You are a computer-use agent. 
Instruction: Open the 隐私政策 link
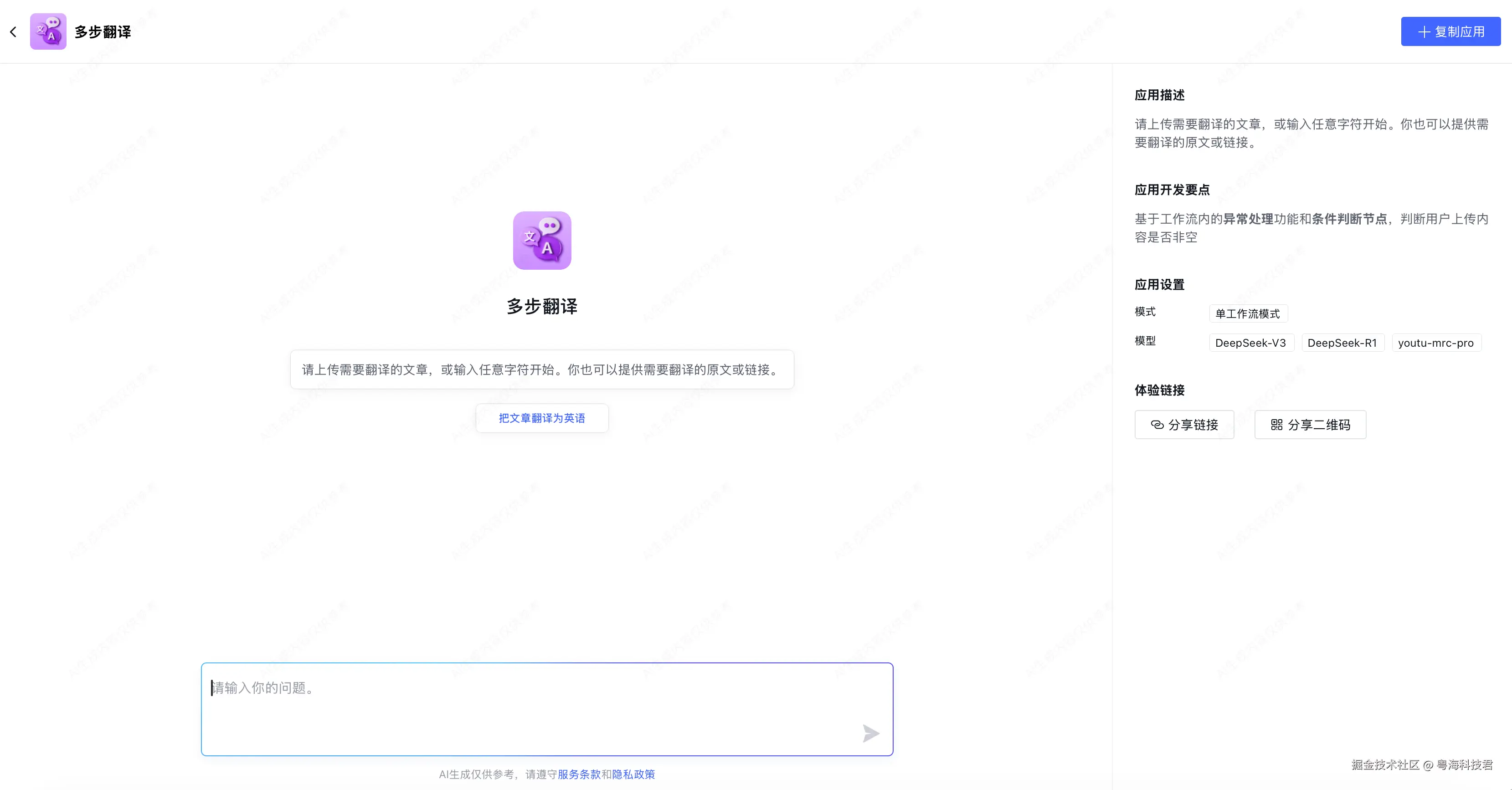pyautogui.click(x=633, y=774)
